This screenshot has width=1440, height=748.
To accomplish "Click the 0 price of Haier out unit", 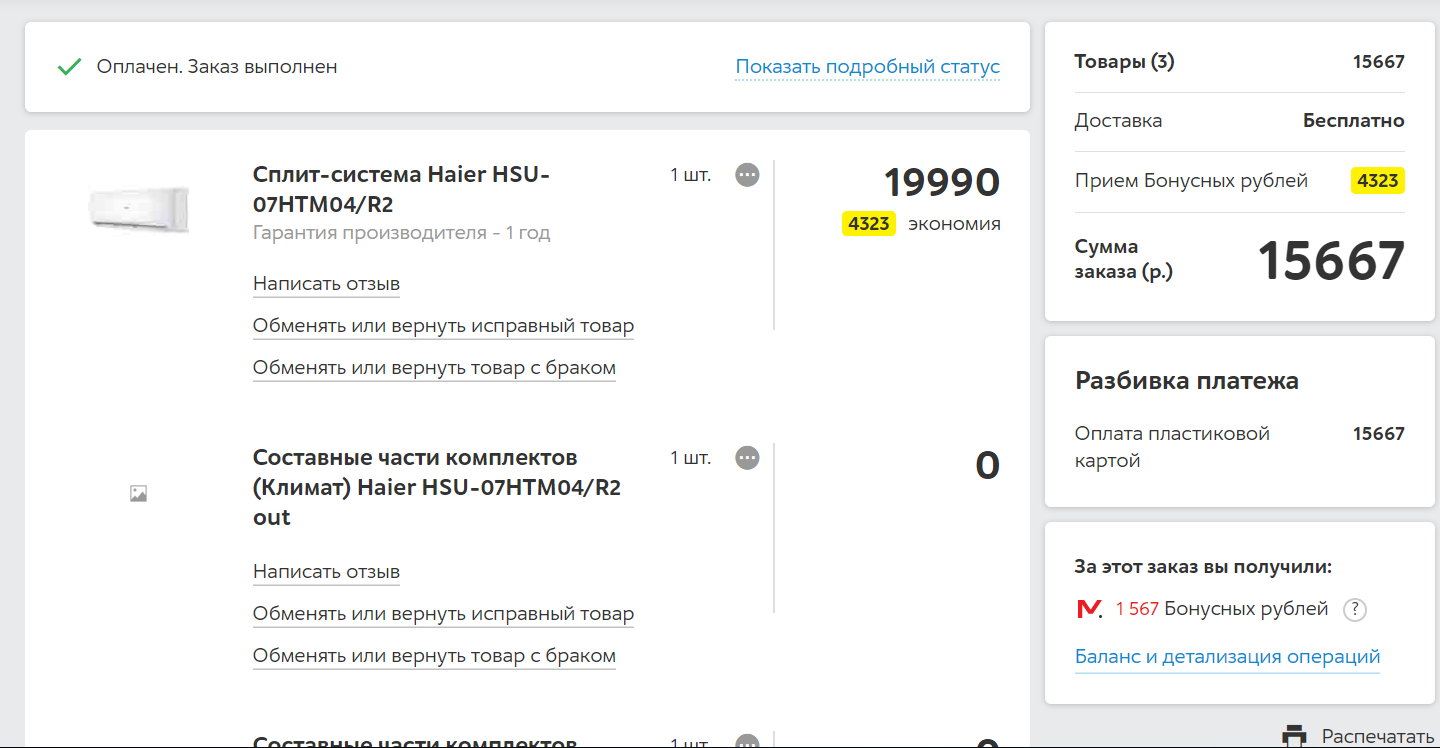I will 987,466.
